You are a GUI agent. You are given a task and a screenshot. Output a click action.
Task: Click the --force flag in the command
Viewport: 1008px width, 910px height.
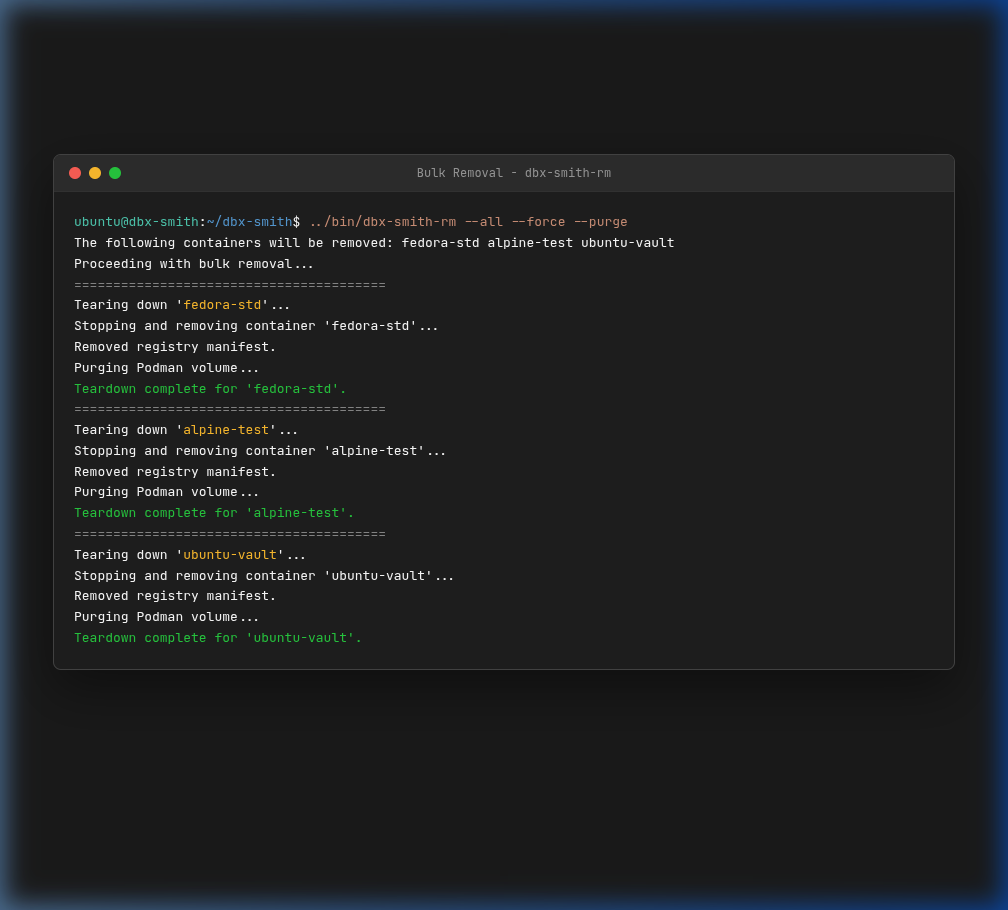pos(538,222)
